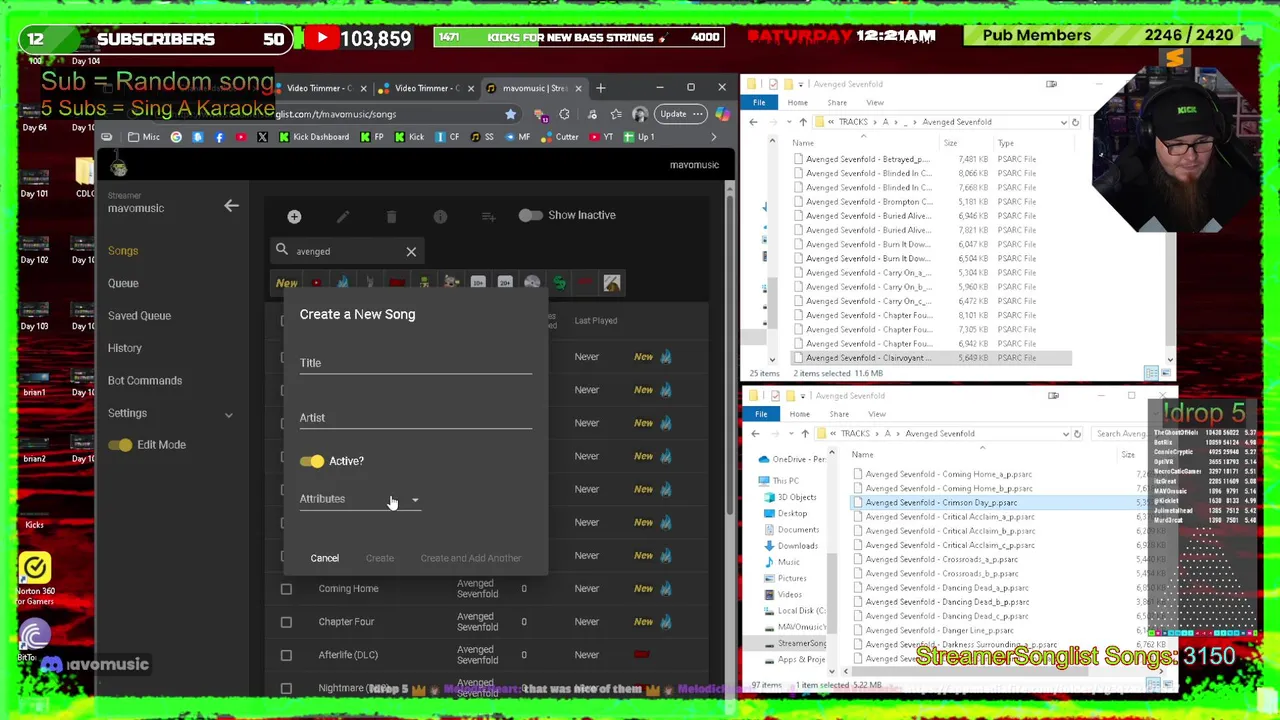Screen dimensions: 1280x720
Task: Click the Title input field
Action: click(x=415, y=362)
